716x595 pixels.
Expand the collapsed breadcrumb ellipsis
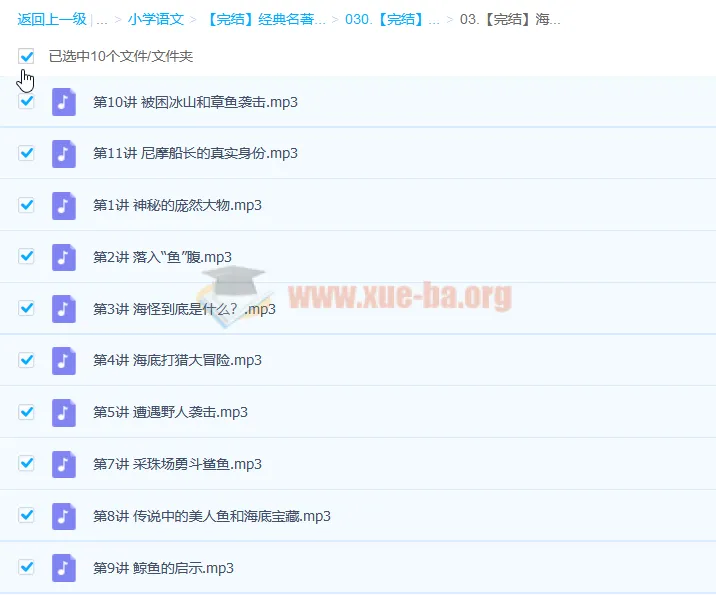point(102,19)
